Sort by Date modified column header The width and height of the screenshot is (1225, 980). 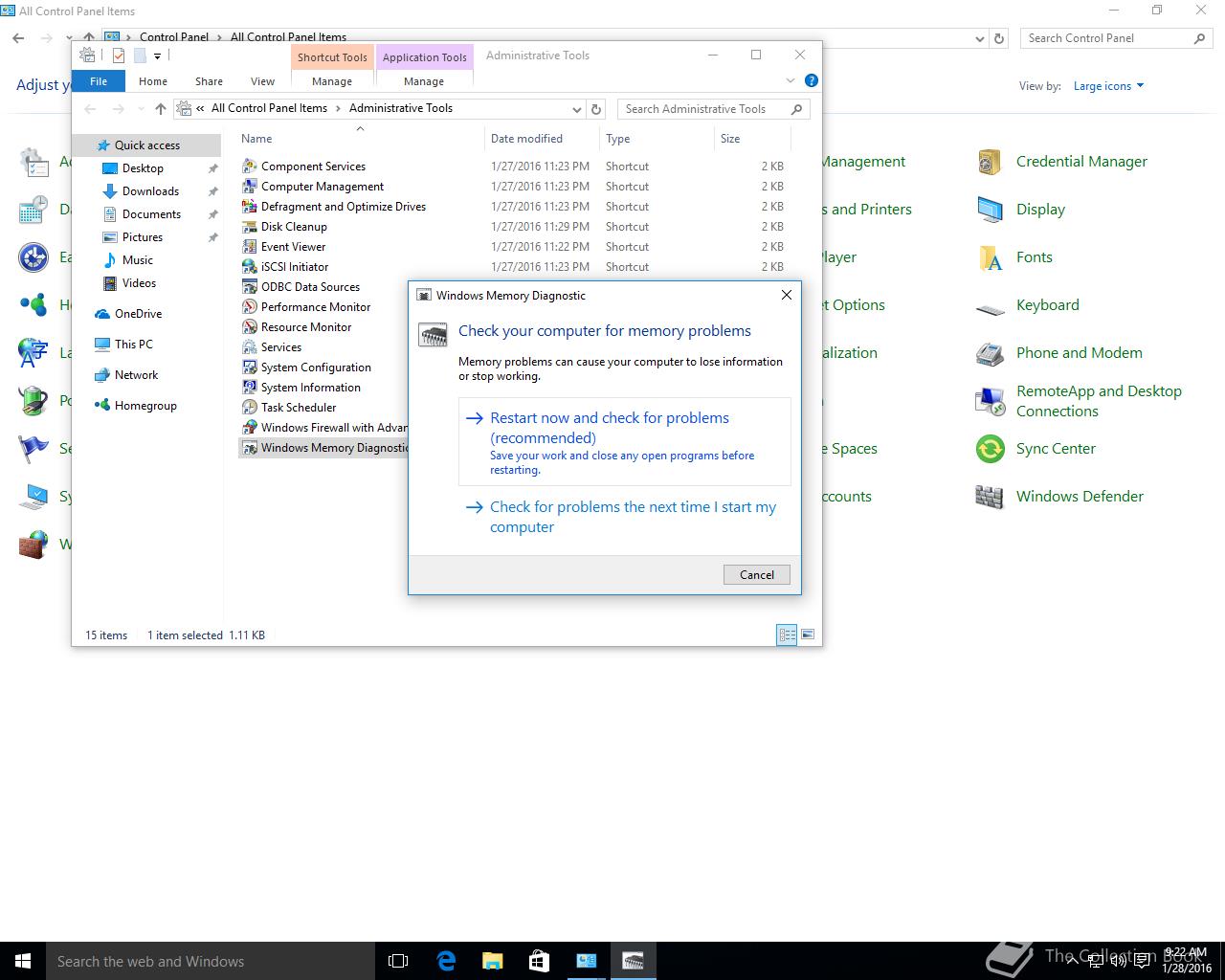tap(542, 139)
